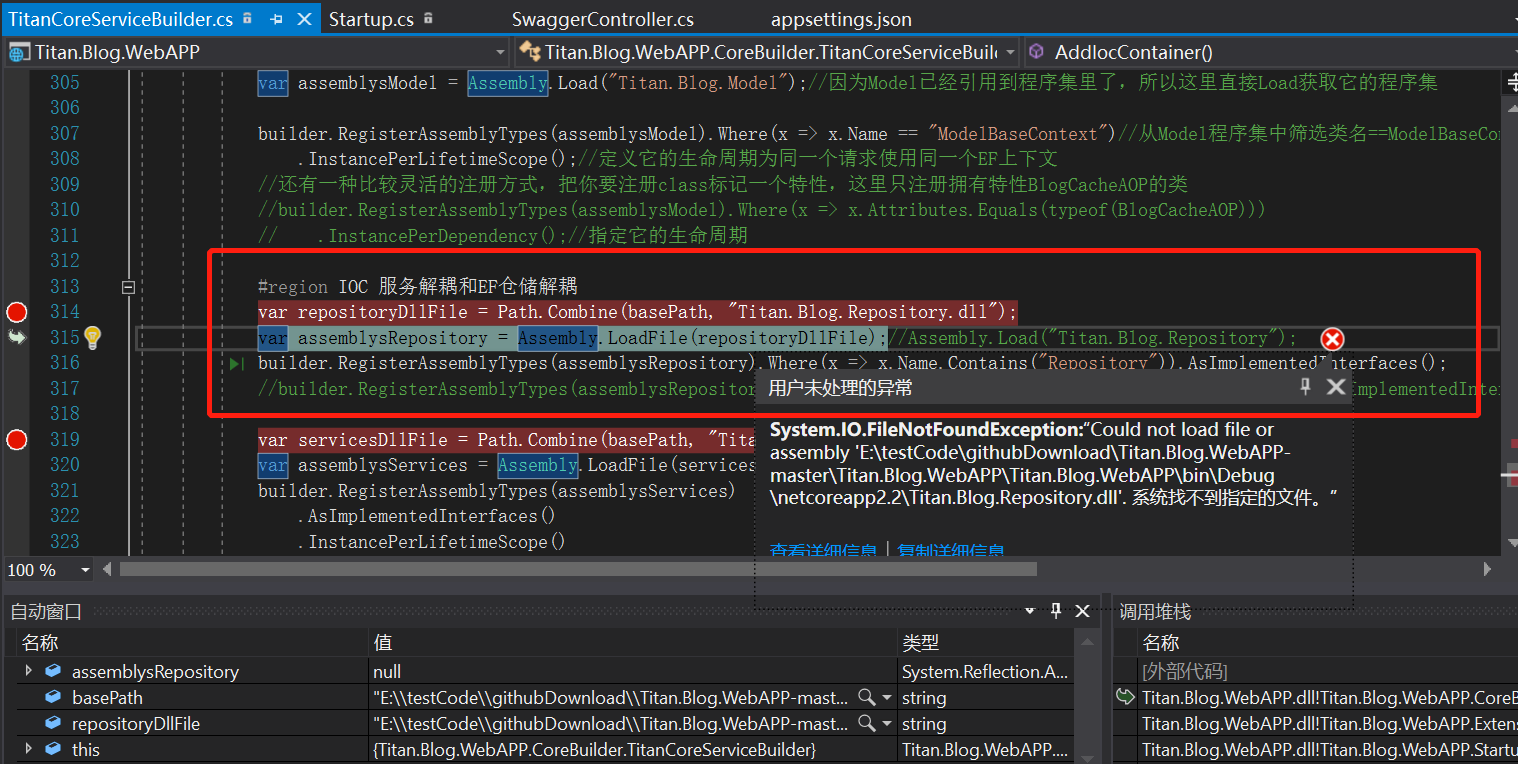Image resolution: width=1518 pixels, height=764 pixels.
Task: Expand the this variable in Autos window
Action: click(27, 749)
